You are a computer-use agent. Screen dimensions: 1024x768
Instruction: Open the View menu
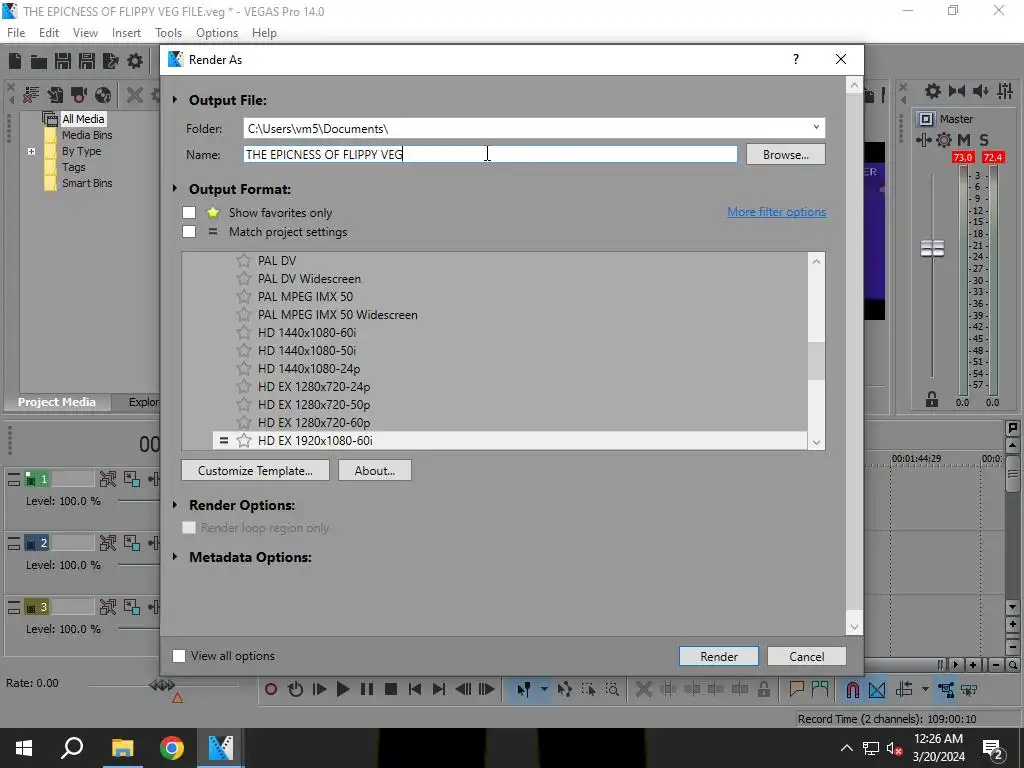(x=85, y=33)
